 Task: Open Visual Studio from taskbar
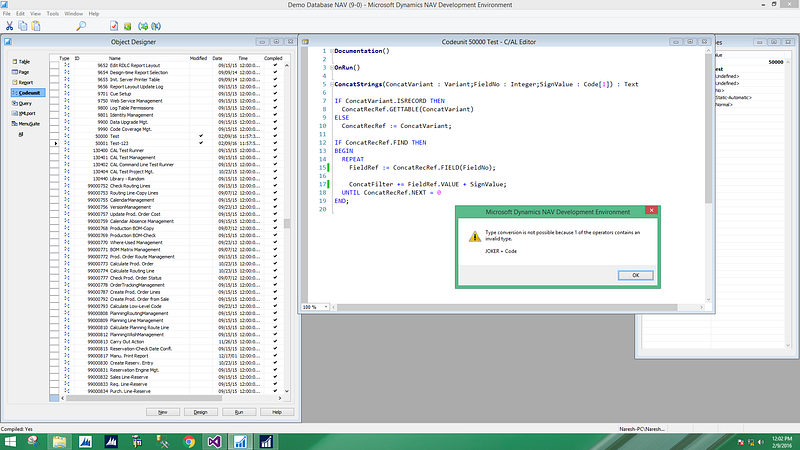coord(215,441)
